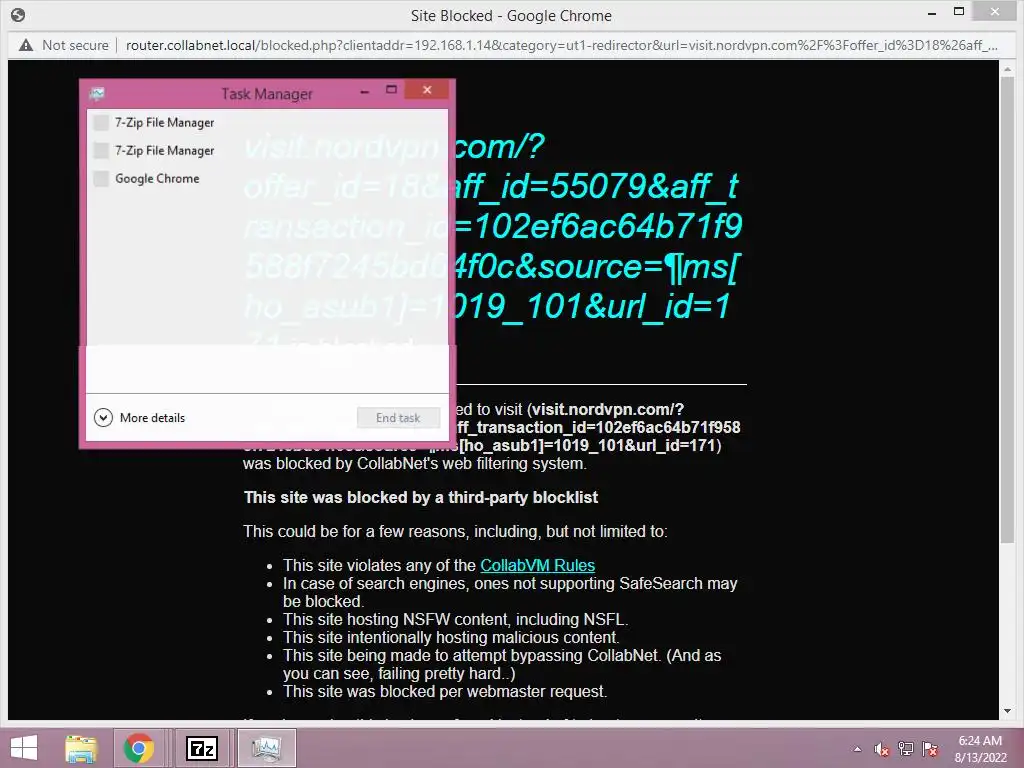Click scrollbar up arrow in Chrome
This screenshot has width=1024, height=768.
tap(1007, 69)
